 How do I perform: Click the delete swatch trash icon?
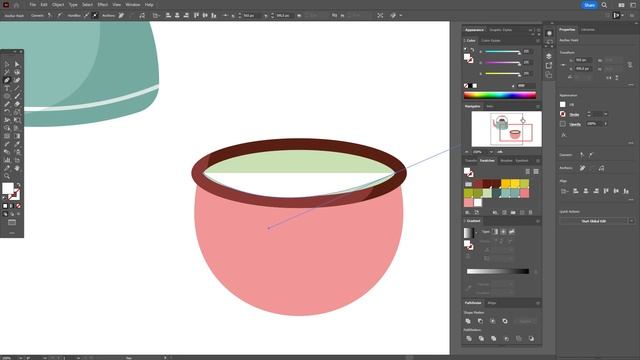[531, 212]
